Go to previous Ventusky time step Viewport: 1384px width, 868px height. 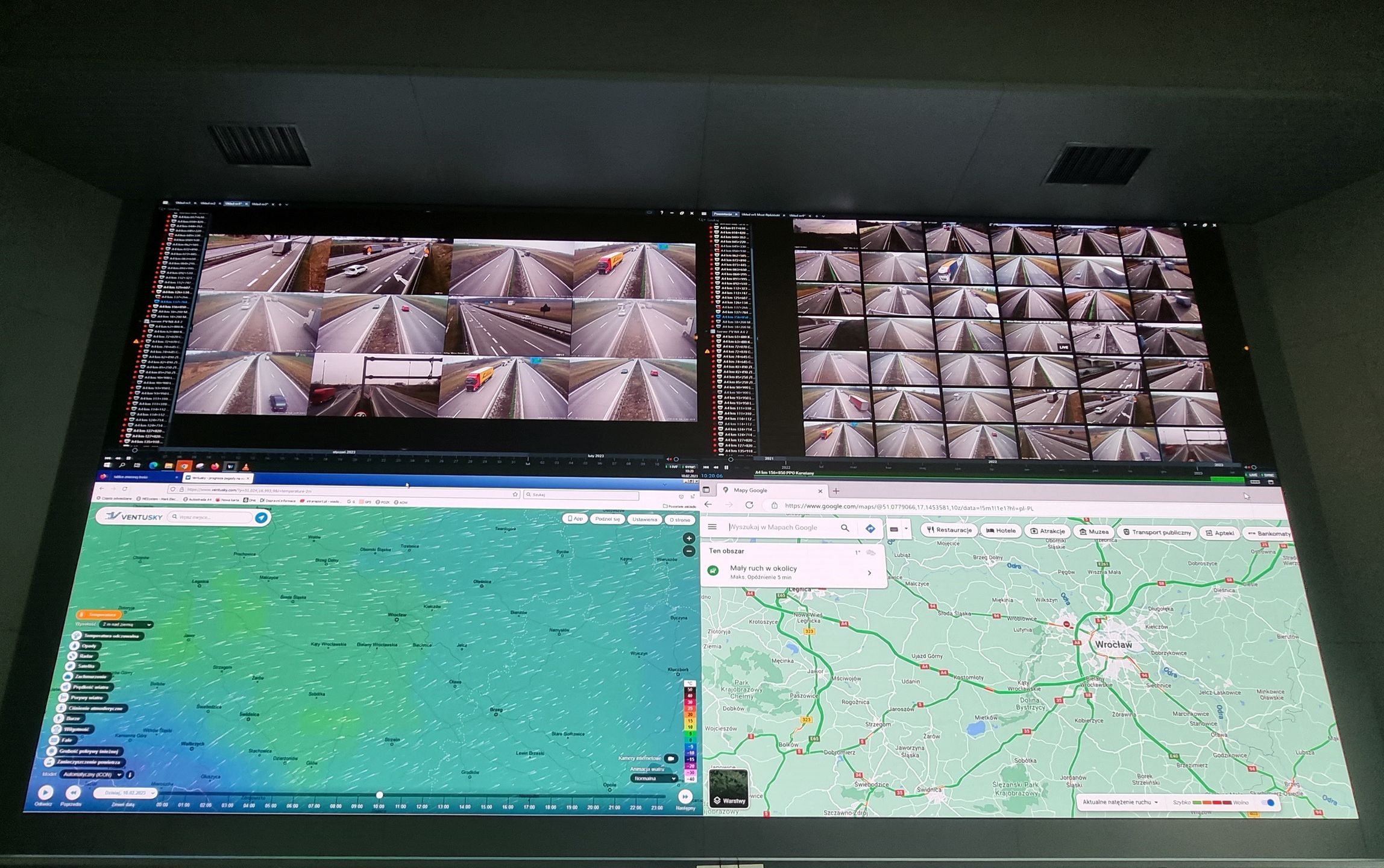pos(73,793)
